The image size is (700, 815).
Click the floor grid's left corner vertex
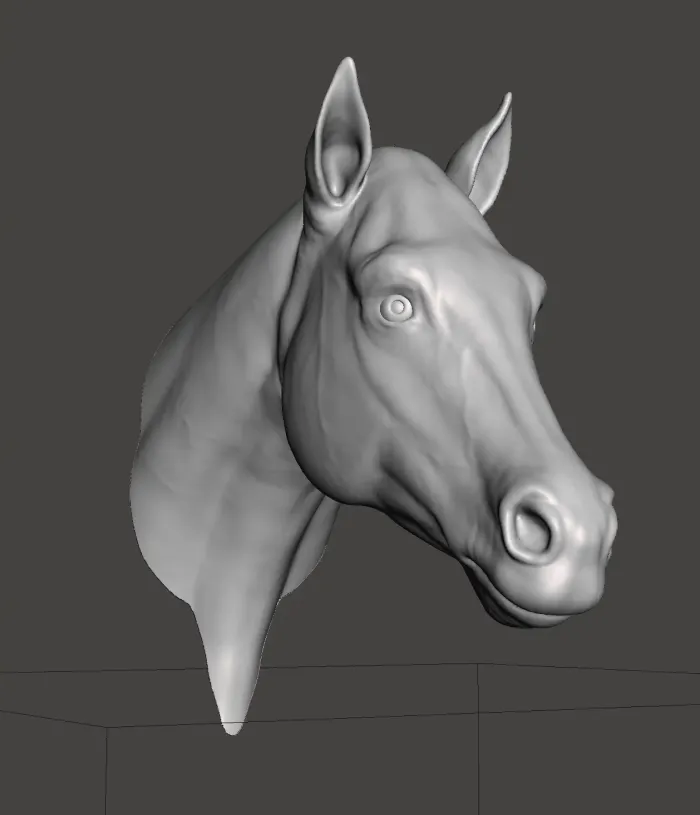[107, 727]
